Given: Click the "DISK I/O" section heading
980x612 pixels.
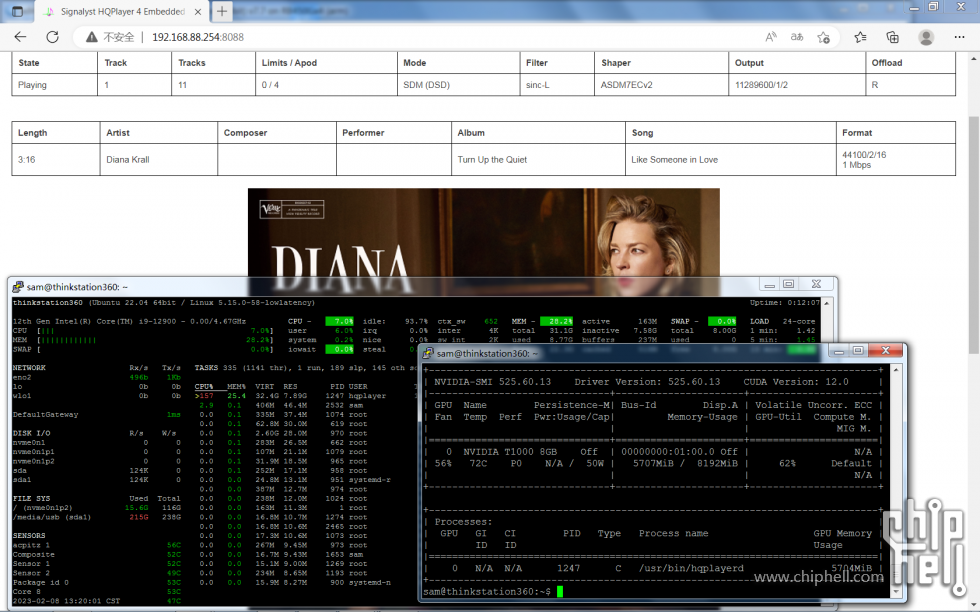Looking at the screenshot, I should [x=31, y=433].
